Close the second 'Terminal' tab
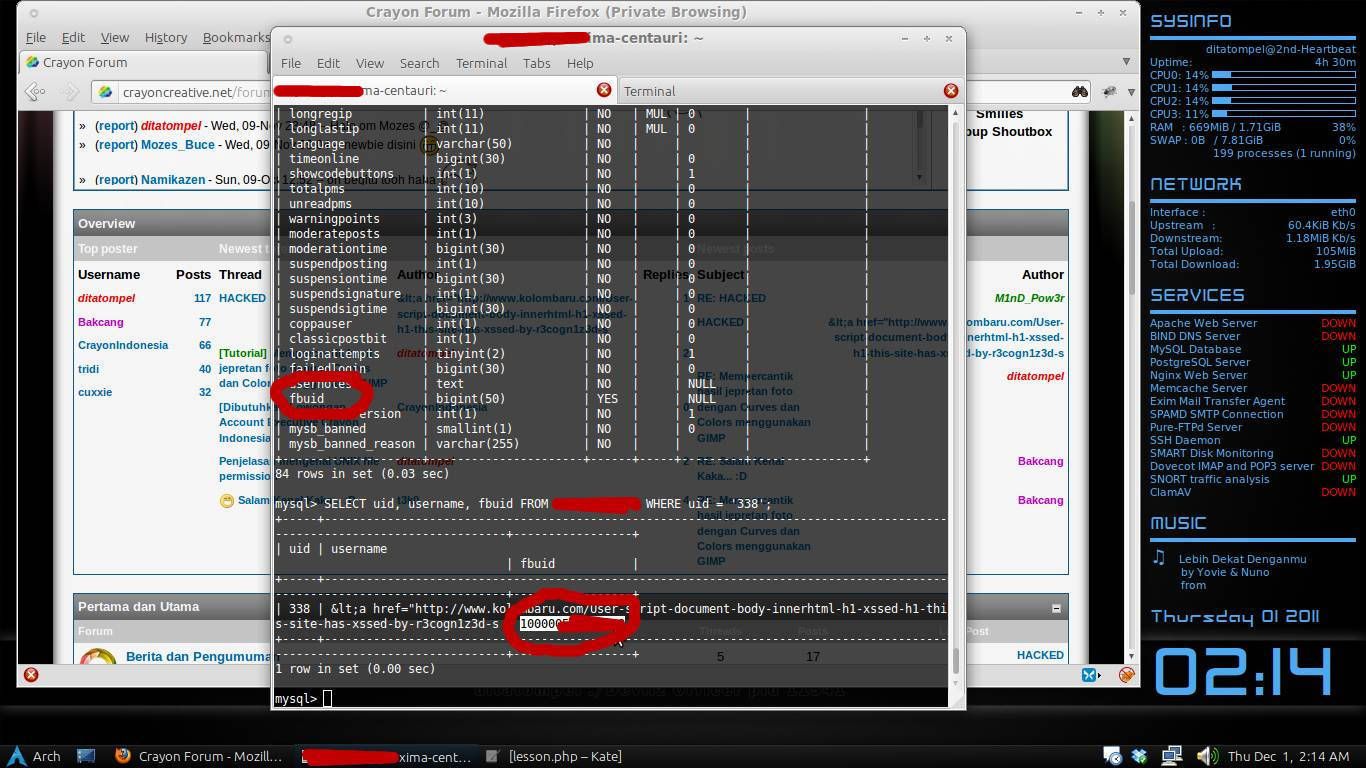 (951, 90)
